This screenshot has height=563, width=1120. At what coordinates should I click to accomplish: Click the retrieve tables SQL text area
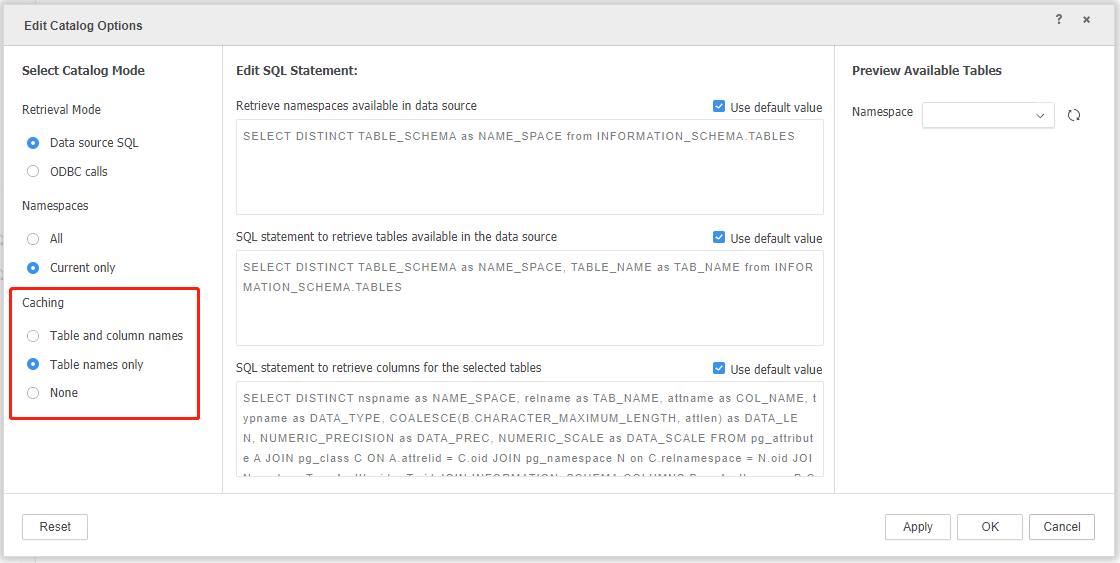pos(529,298)
